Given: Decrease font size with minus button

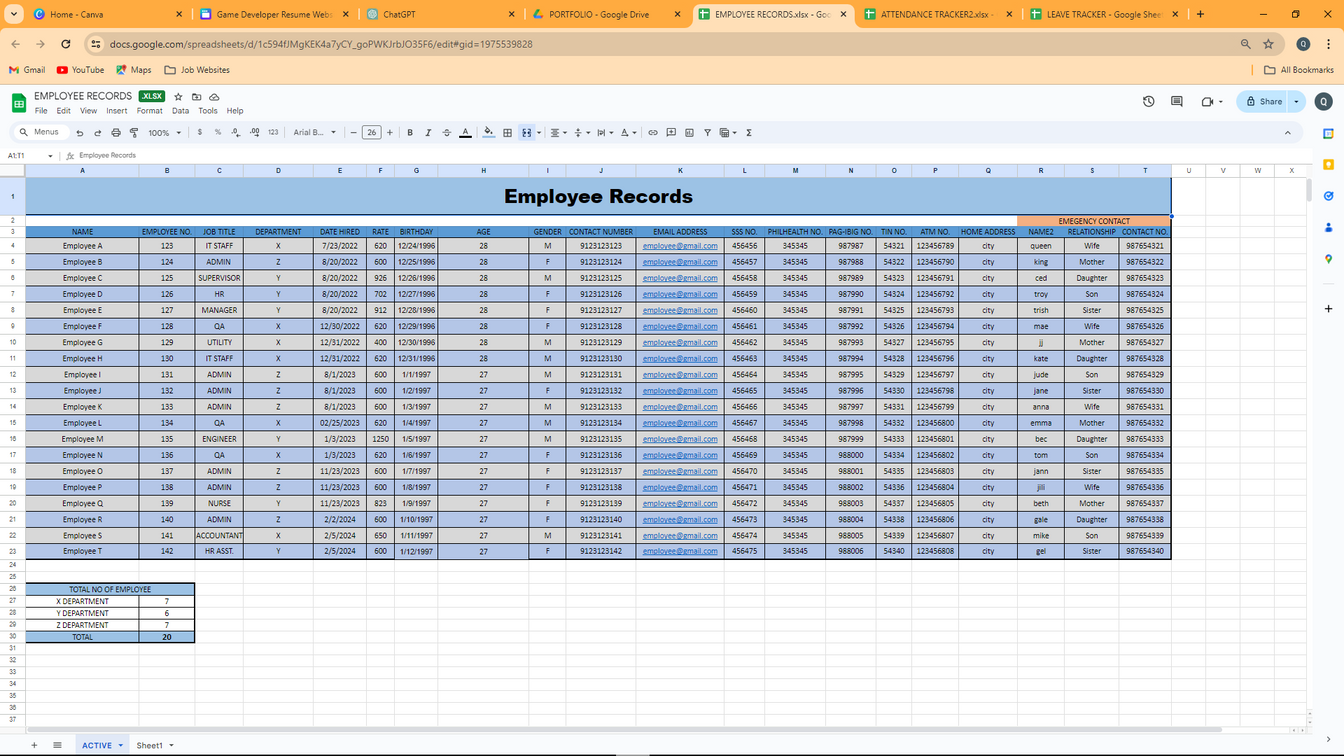Looking at the screenshot, I should click(x=353, y=133).
